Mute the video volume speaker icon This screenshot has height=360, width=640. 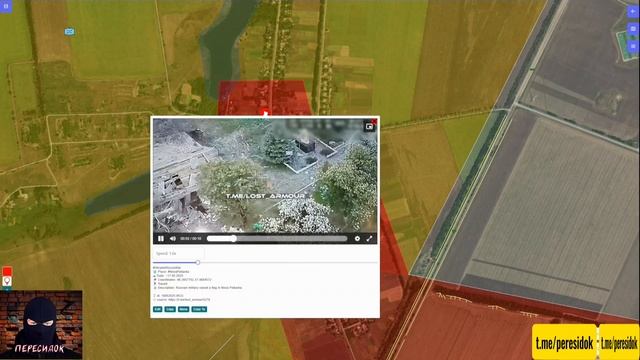(x=173, y=238)
